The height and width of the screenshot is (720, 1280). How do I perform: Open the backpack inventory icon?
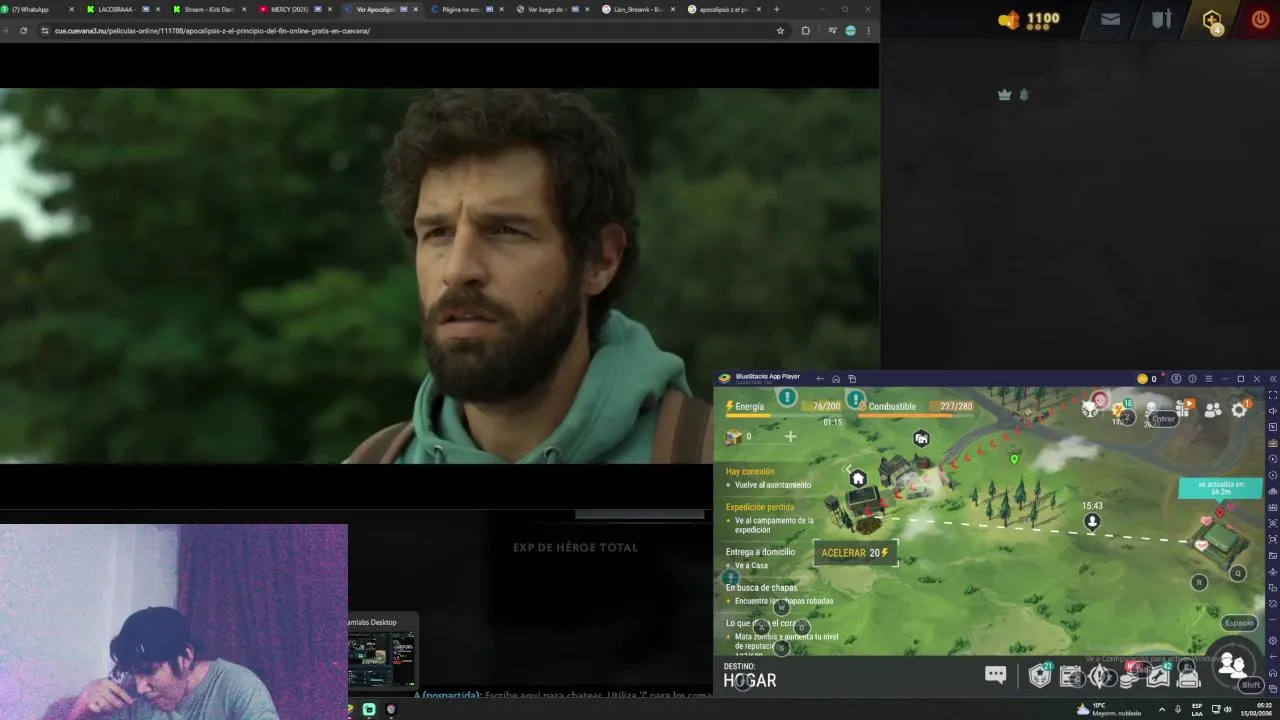(x=1188, y=677)
